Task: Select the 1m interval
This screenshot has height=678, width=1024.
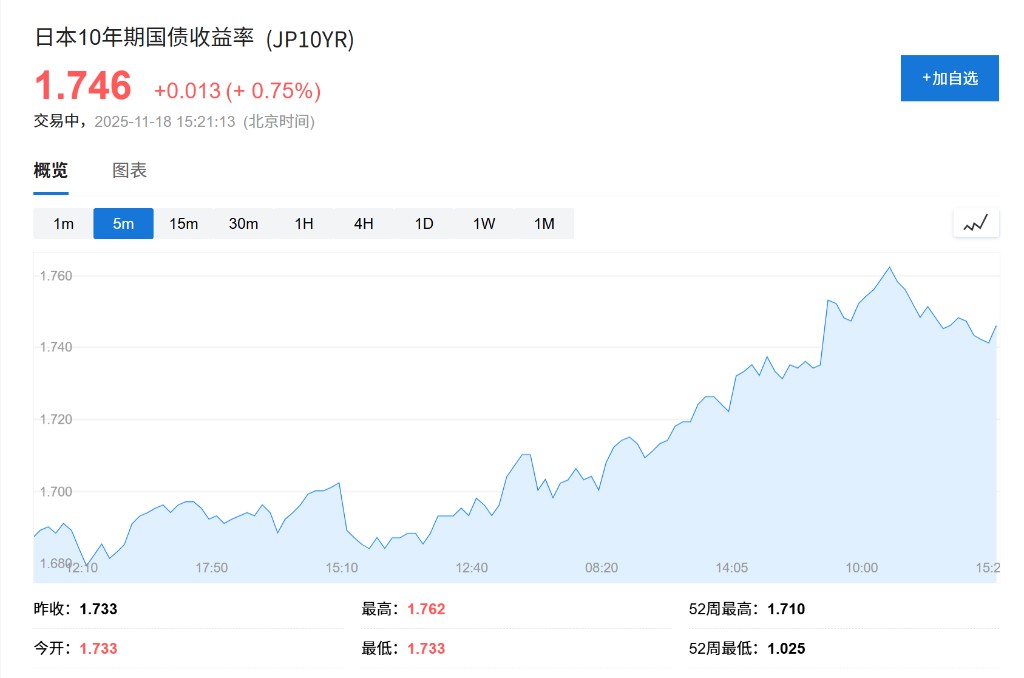Action: [x=63, y=224]
